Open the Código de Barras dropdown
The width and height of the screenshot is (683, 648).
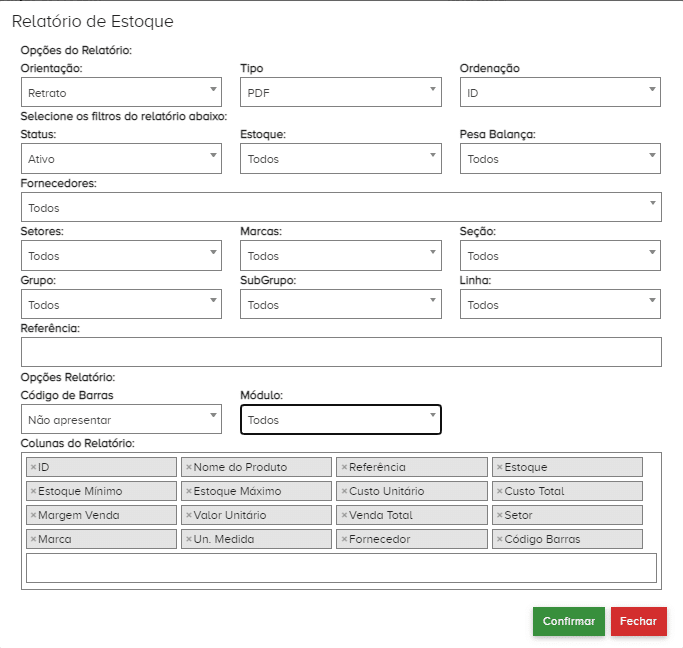[x=120, y=420]
